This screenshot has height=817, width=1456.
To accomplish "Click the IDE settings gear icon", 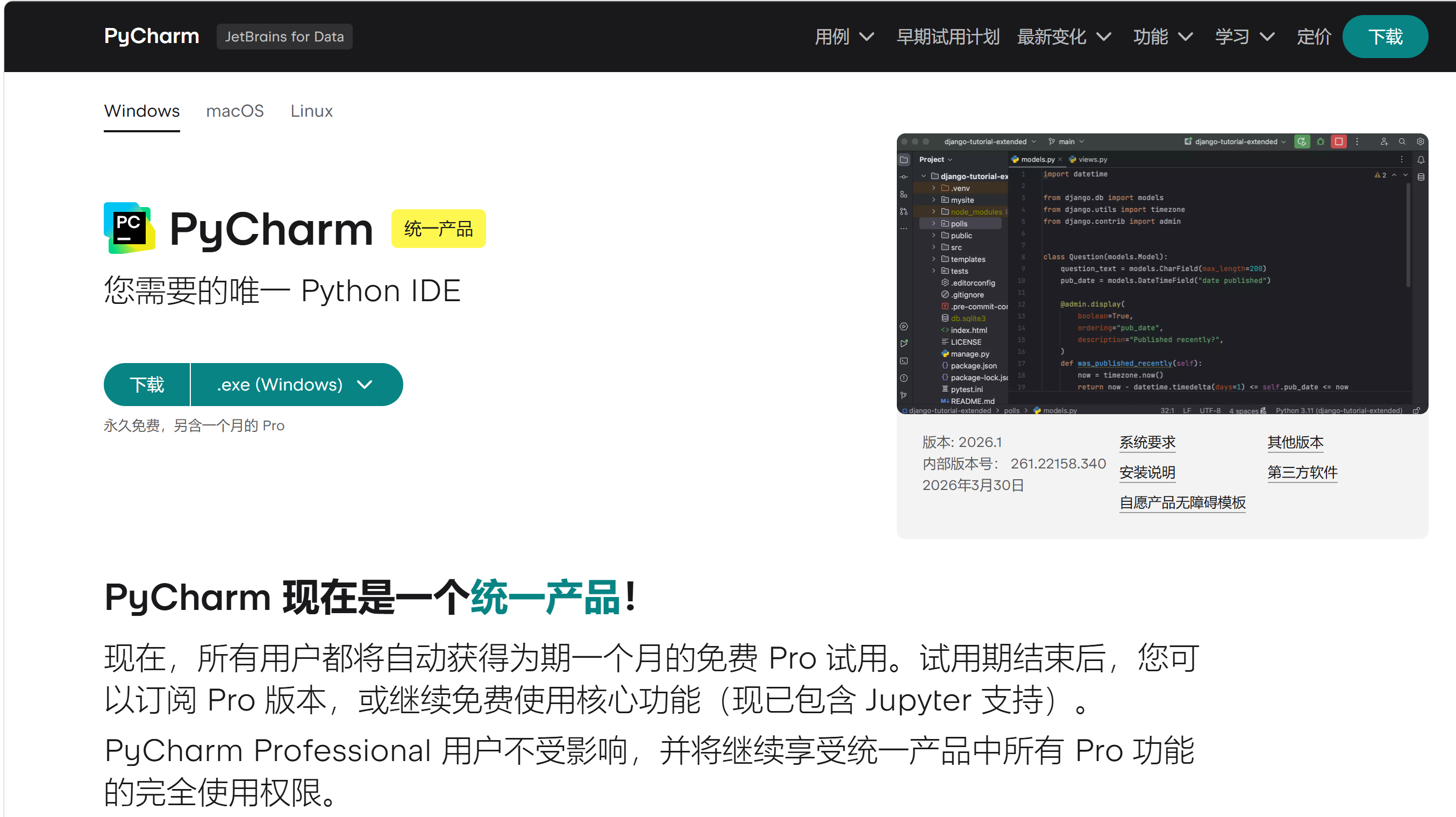I will [x=1420, y=141].
